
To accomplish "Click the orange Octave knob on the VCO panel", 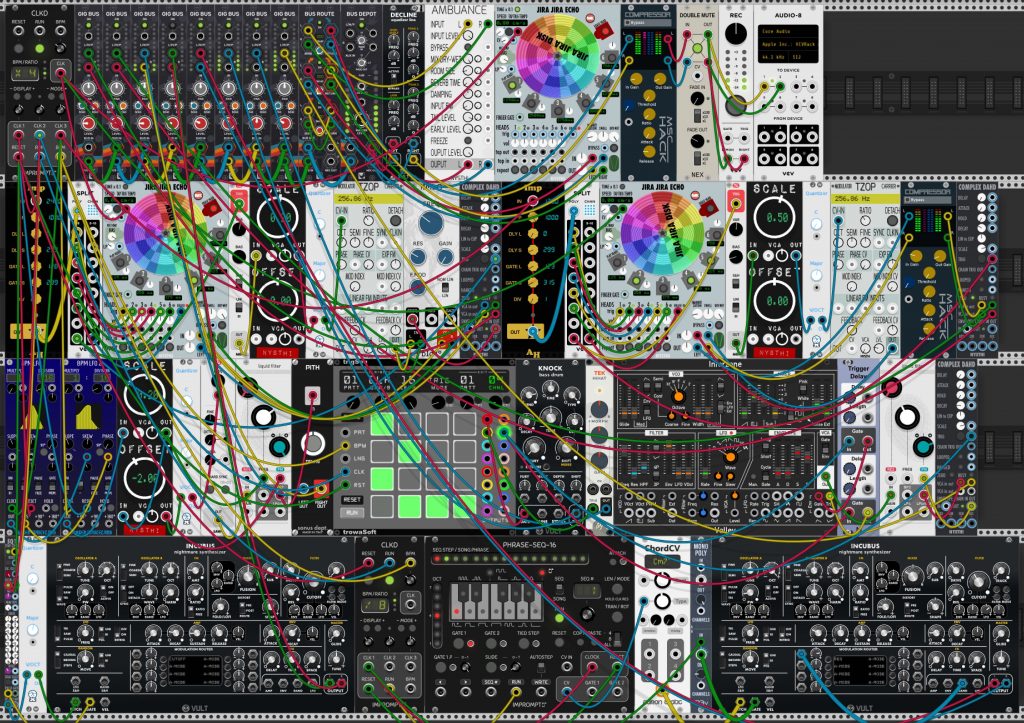I will tap(679, 396).
